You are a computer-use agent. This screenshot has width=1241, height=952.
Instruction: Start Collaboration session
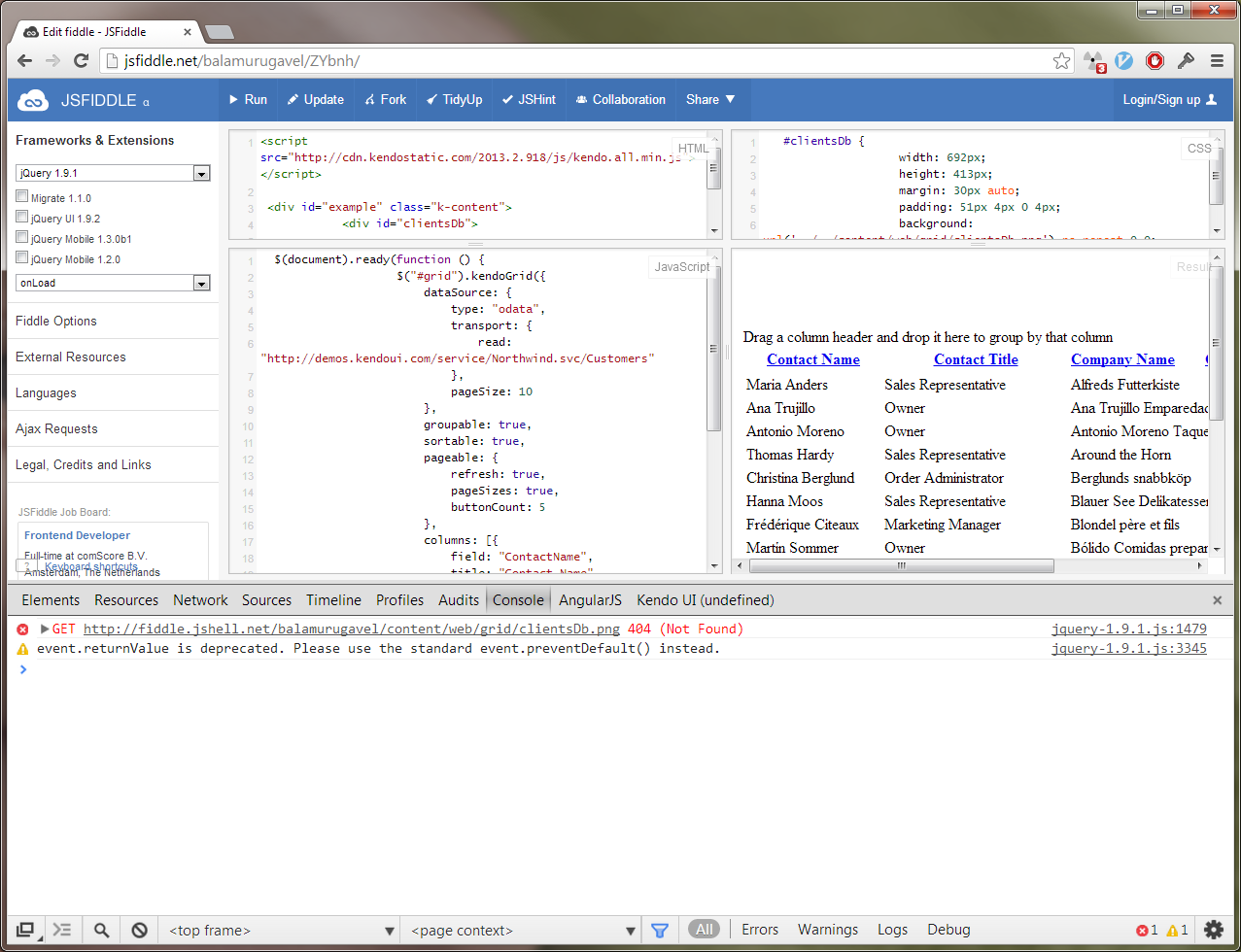click(620, 100)
